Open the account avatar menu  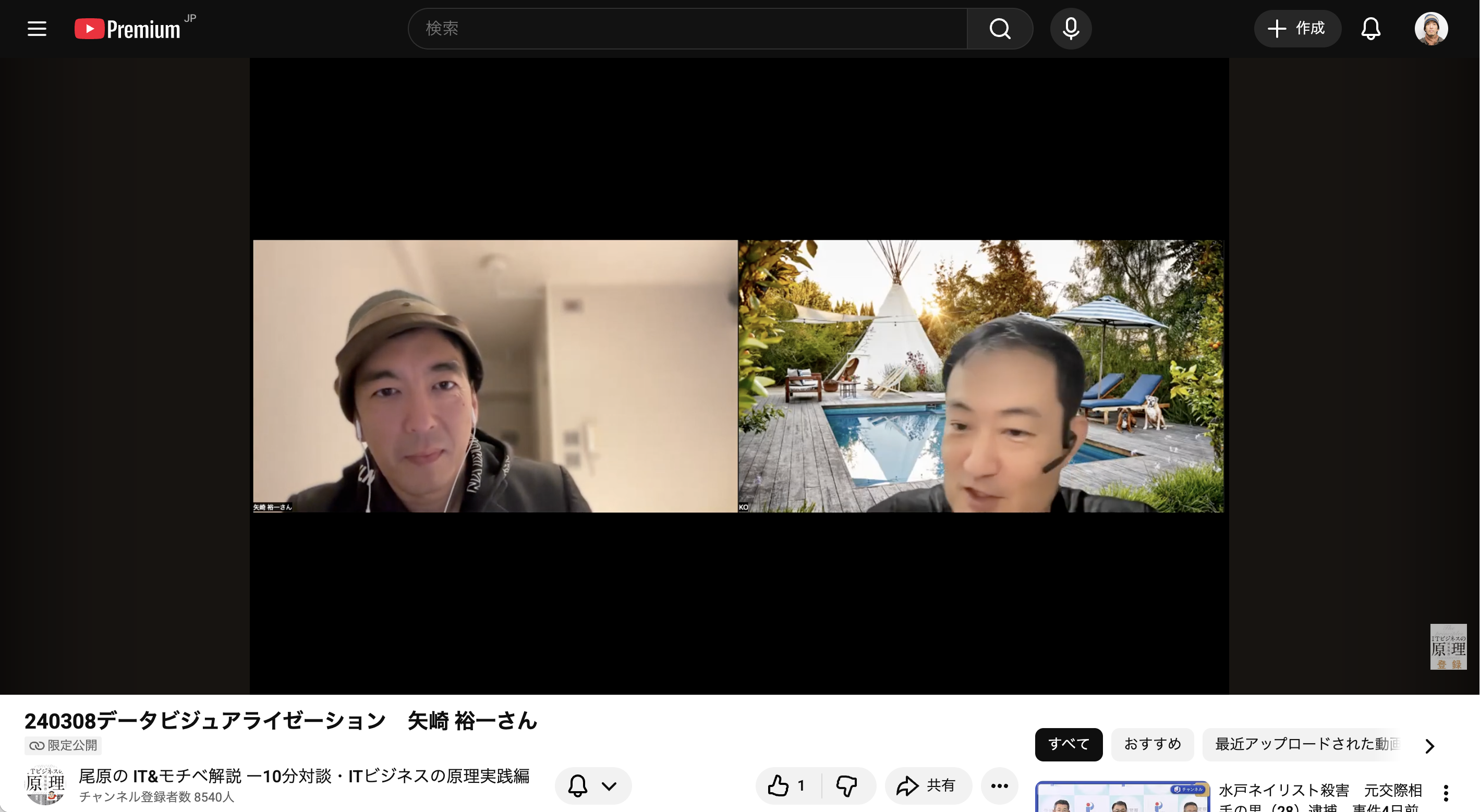(x=1430, y=29)
